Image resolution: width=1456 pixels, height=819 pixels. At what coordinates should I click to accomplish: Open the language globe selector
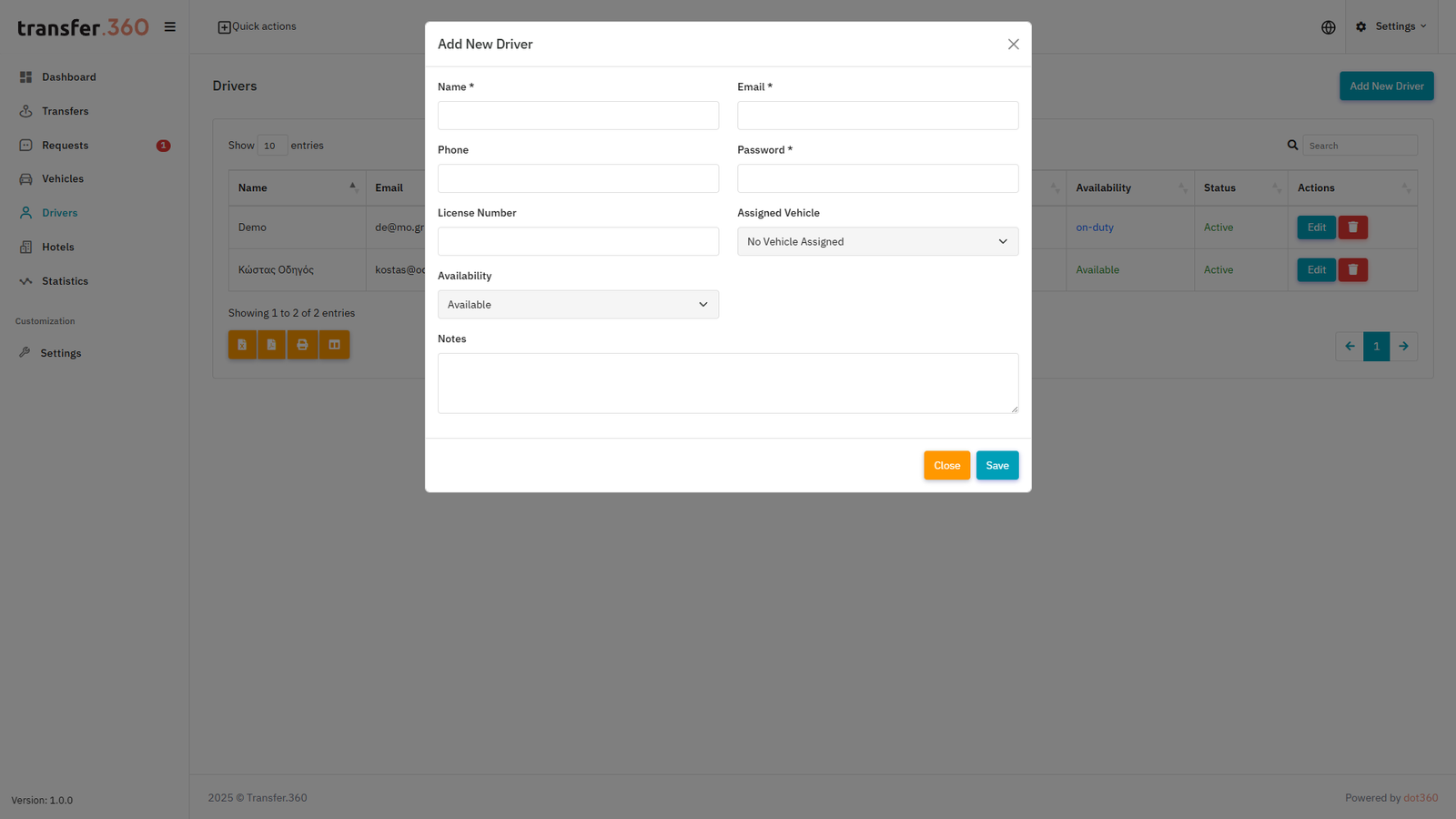1328,26
